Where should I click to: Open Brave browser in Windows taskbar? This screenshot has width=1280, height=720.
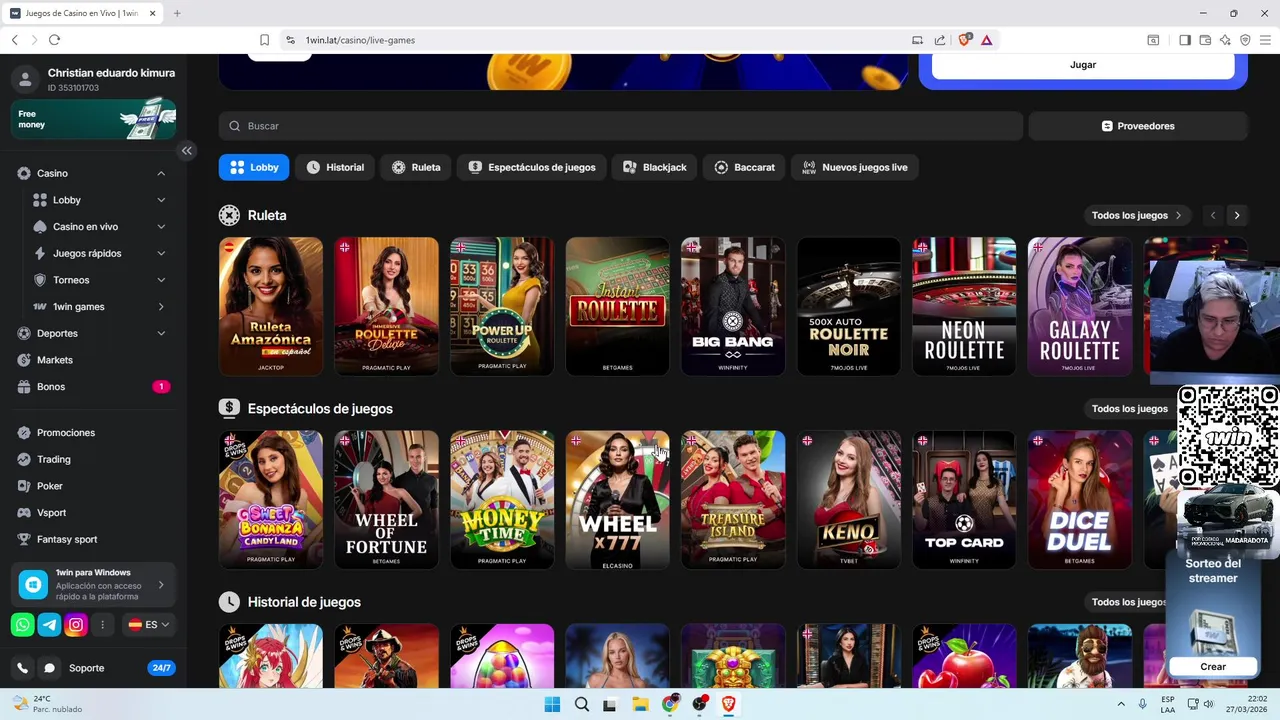click(728, 704)
